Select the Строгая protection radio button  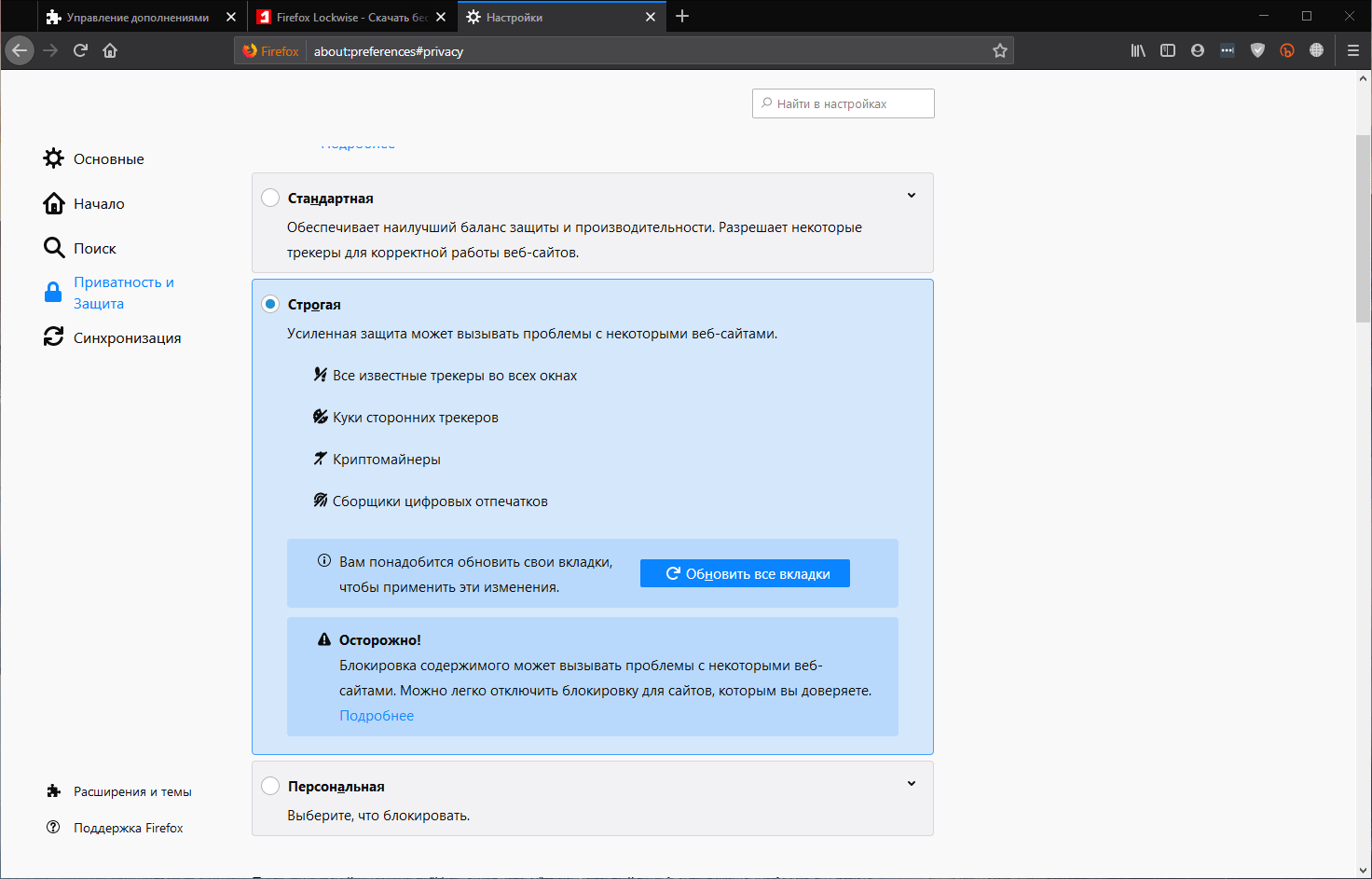pos(270,303)
